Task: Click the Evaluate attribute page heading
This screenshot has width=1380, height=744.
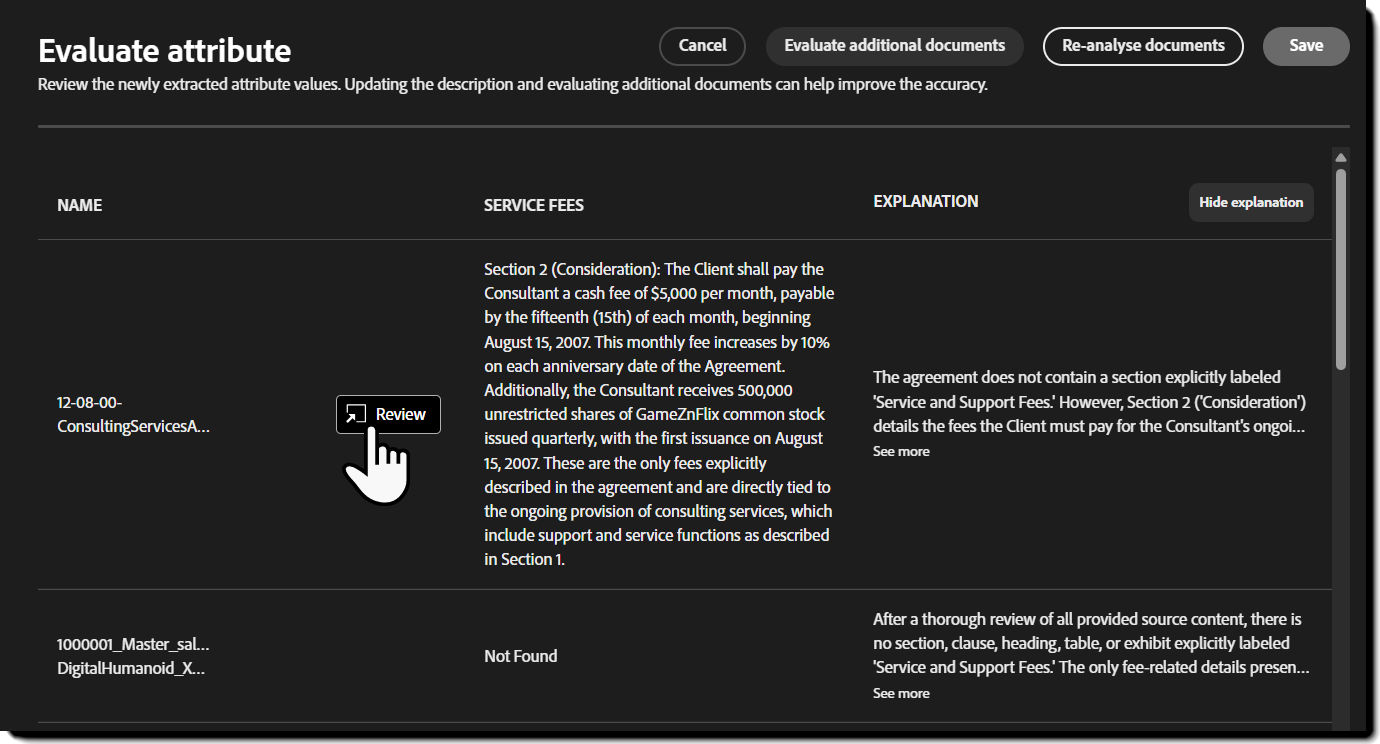Action: (163, 49)
